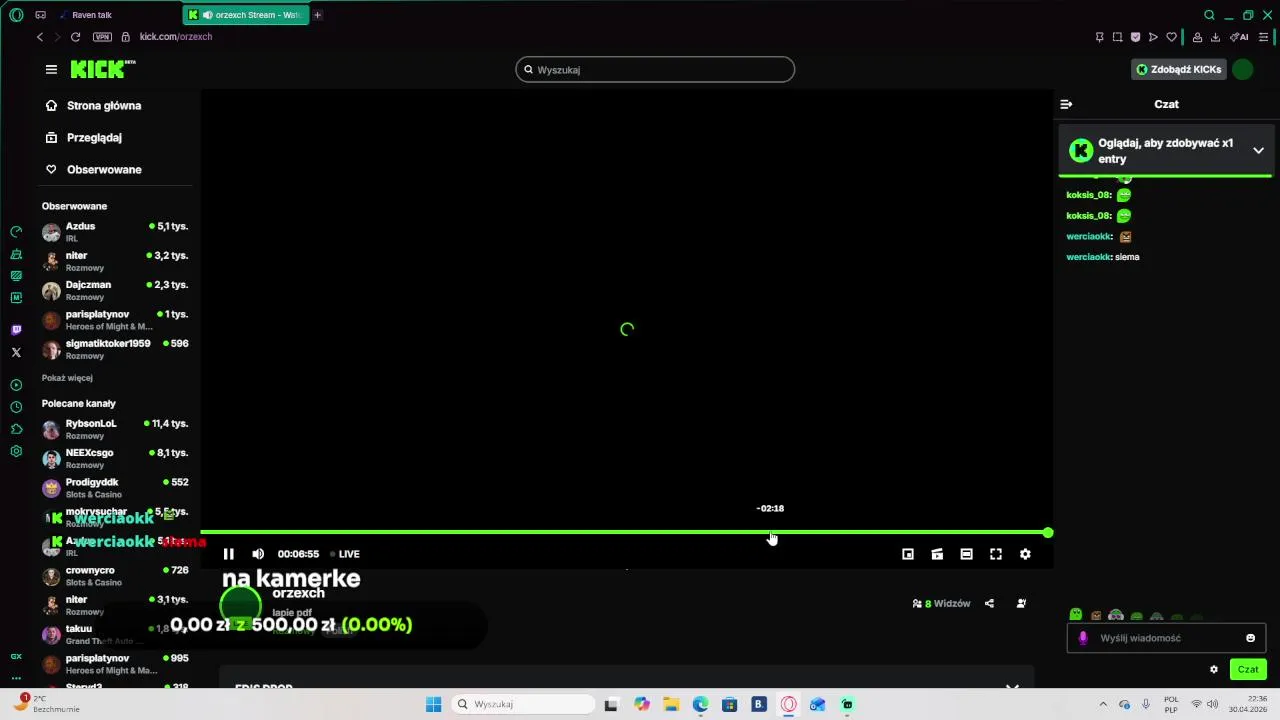Click the pin icon in address bar
The image size is (1280, 720).
(1099, 37)
